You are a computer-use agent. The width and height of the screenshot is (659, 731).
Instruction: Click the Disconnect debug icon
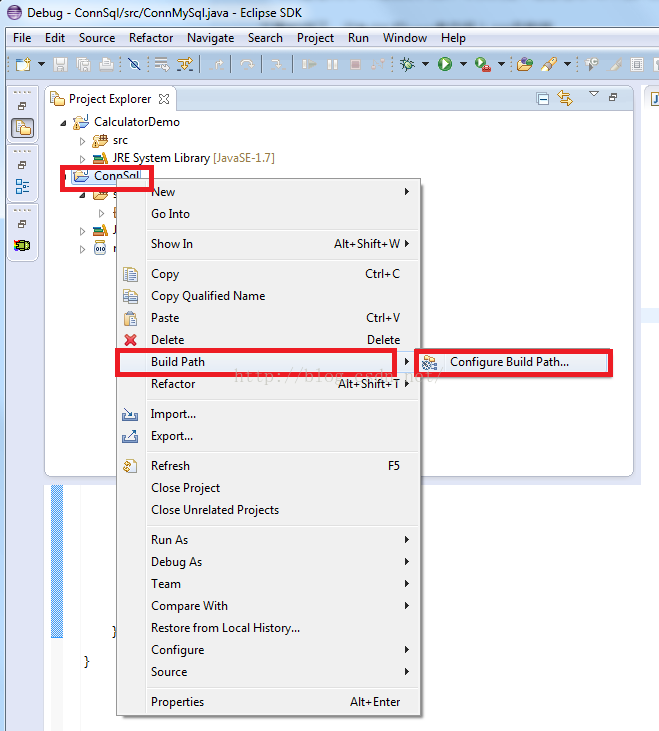tap(378, 64)
